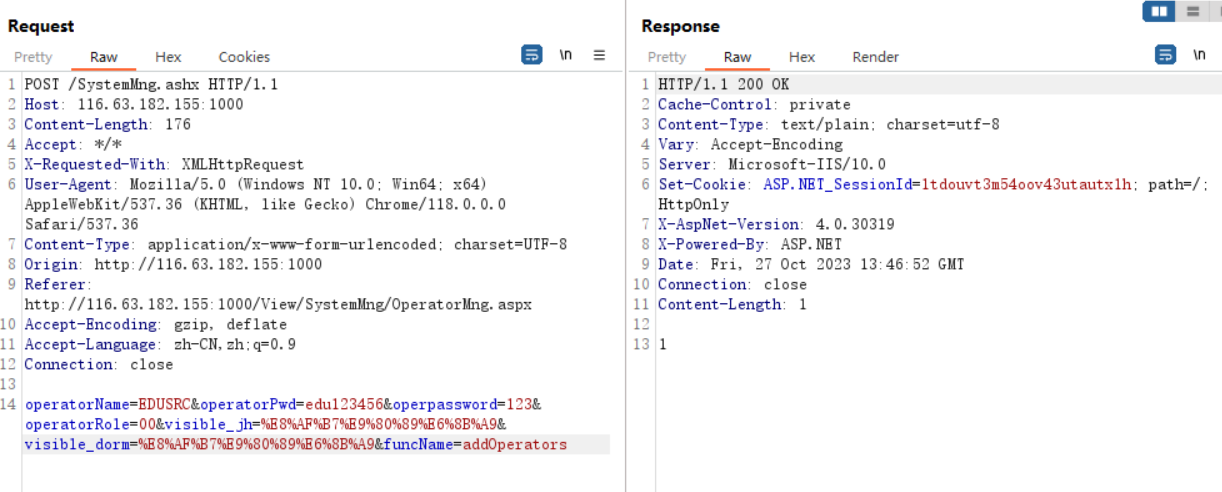Show non-printable characters in Response panel
This screenshot has width=1222, height=492.
(1199, 55)
